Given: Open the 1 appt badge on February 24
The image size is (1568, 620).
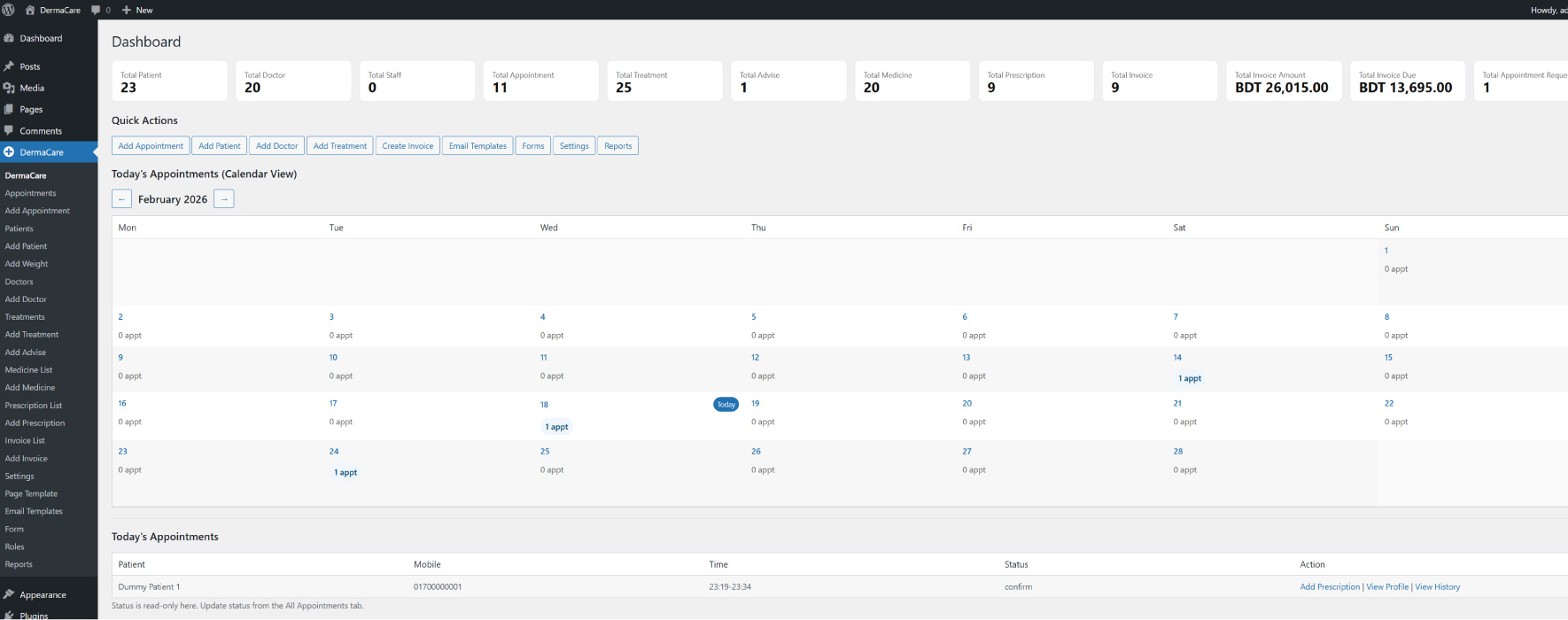Looking at the screenshot, I should click(345, 472).
